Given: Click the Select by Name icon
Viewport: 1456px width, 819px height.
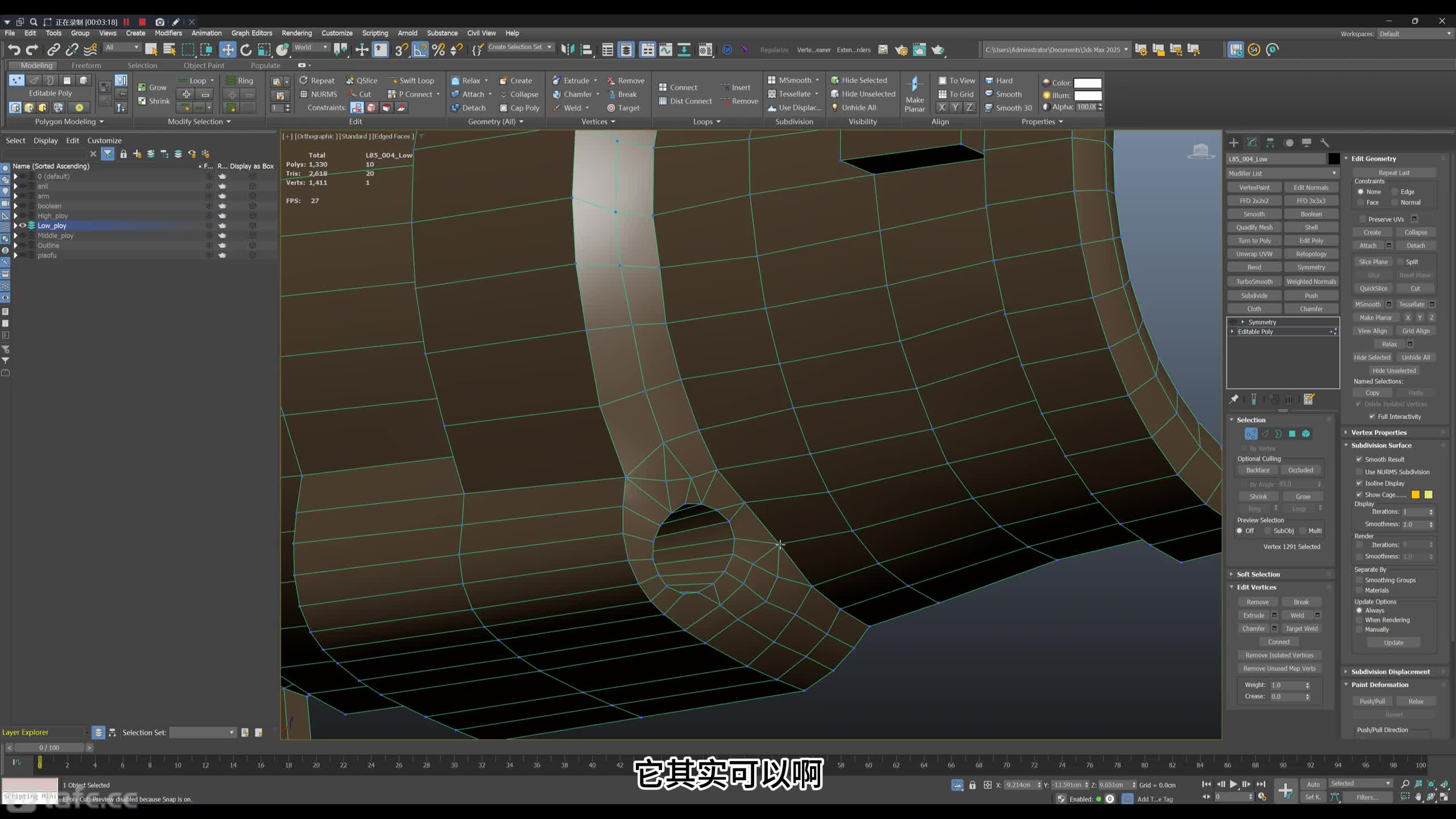Looking at the screenshot, I should click(169, 50).
